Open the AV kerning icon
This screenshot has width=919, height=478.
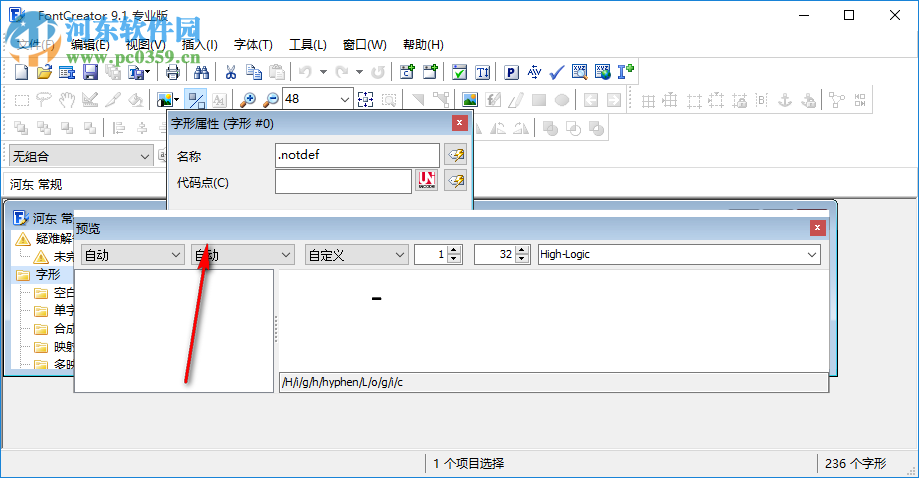(534, 72)
